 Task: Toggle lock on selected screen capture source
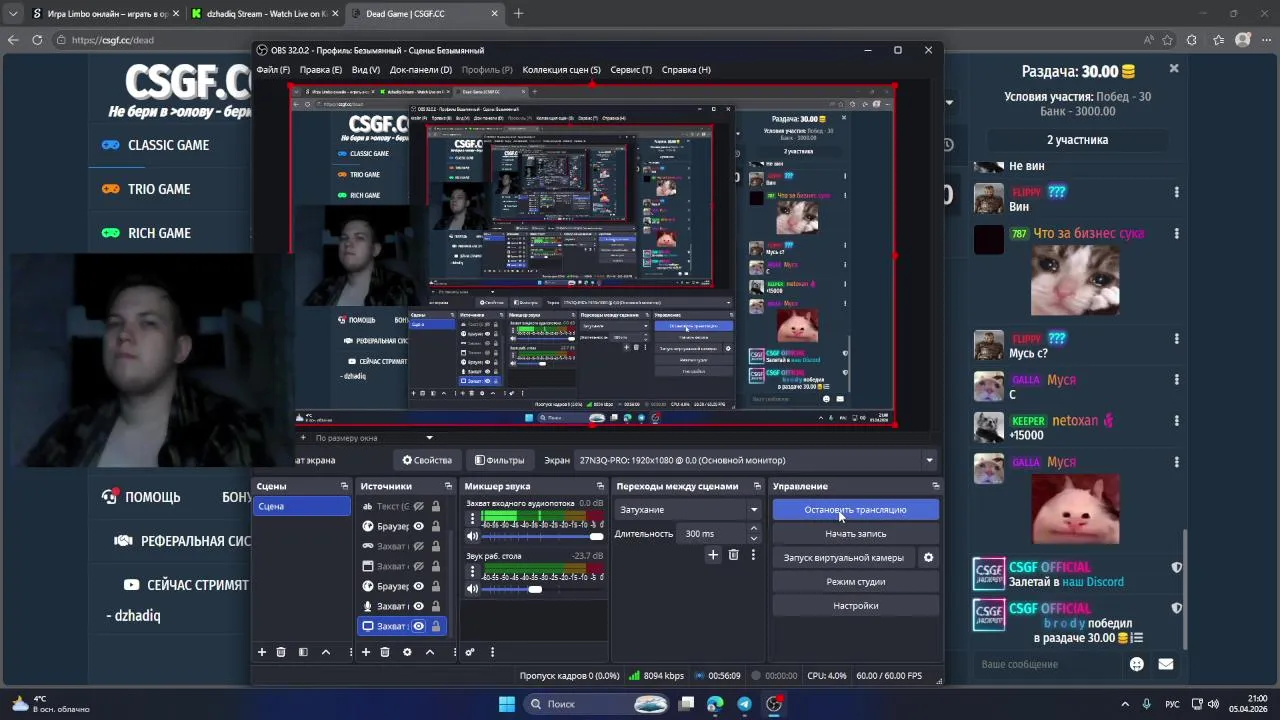(435, 626)
